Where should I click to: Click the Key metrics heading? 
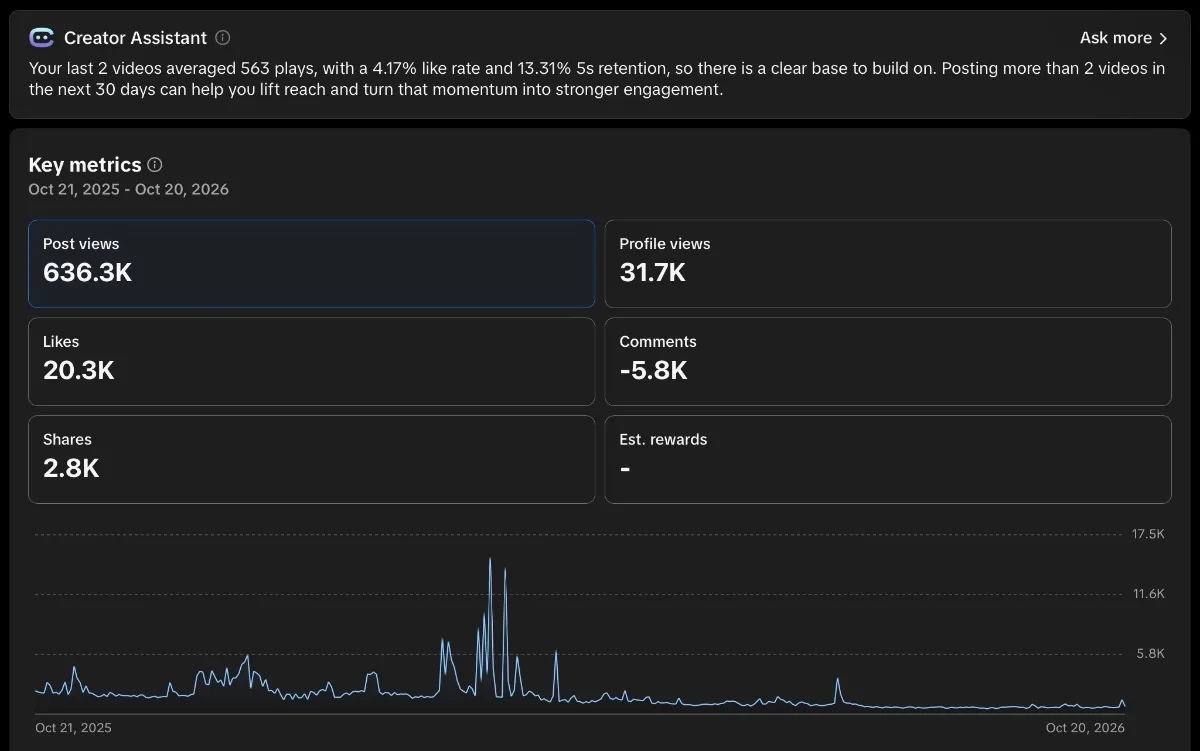[x=85, y=165]
